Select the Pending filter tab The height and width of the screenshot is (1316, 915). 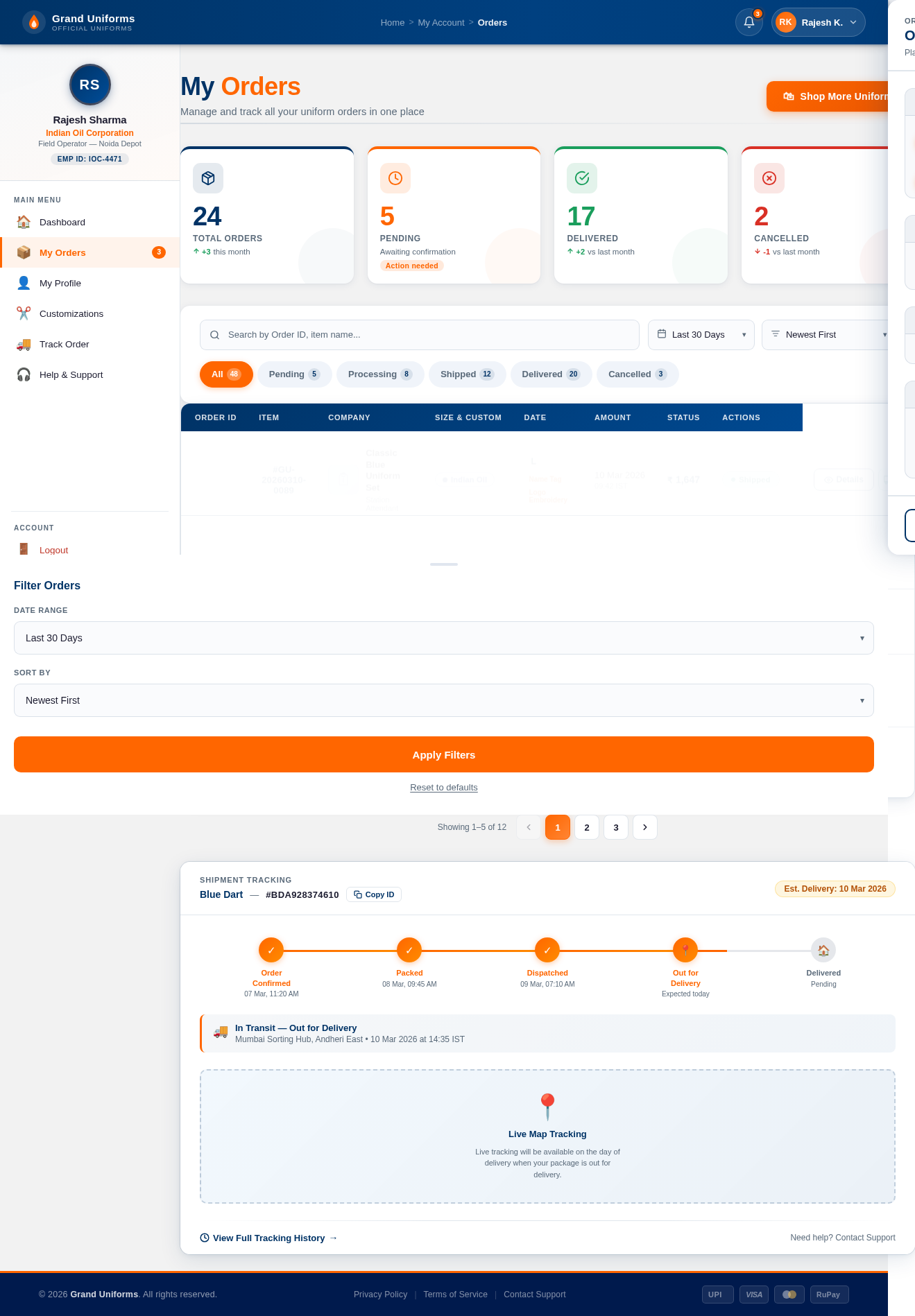click(293, 374)
